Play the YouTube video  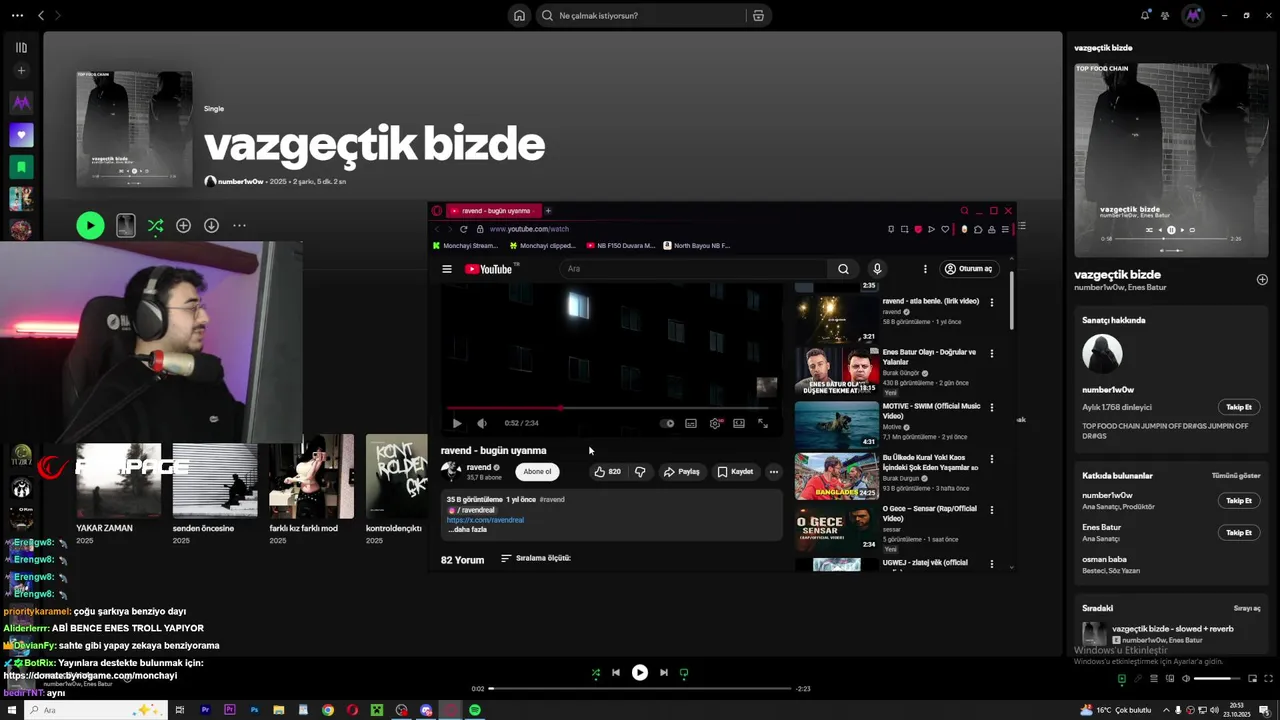457,423
